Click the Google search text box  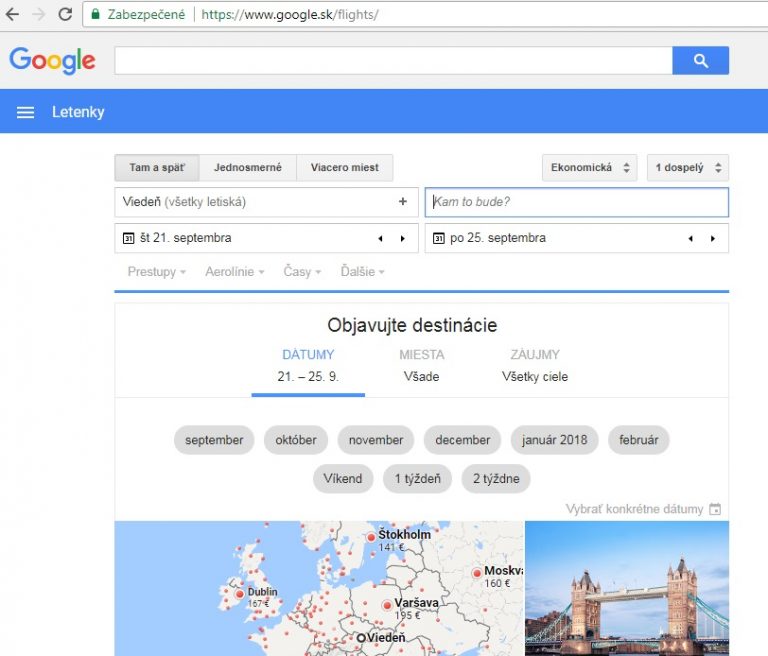click(393, 61)
